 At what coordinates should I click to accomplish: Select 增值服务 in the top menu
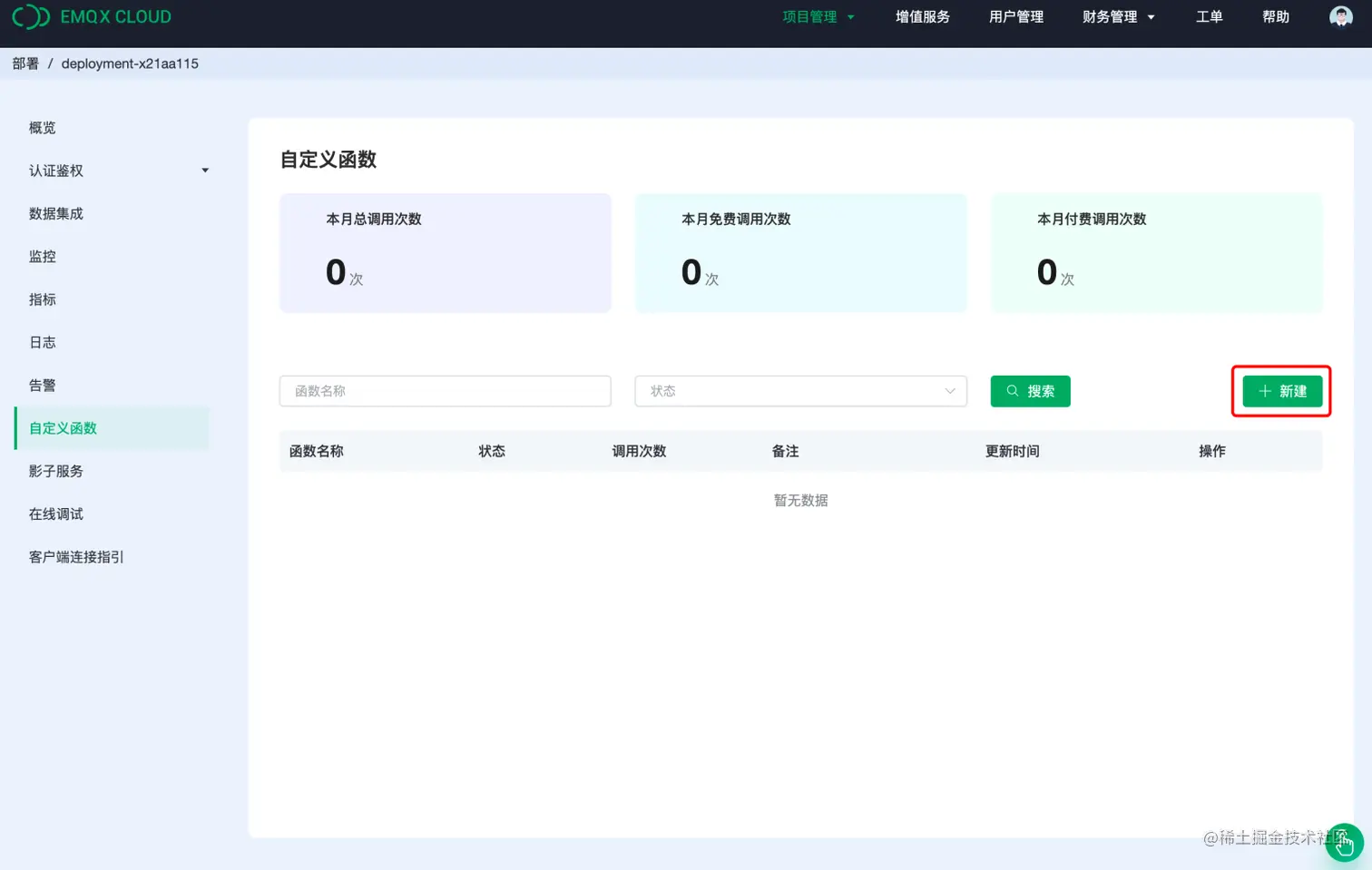point(922,16)
